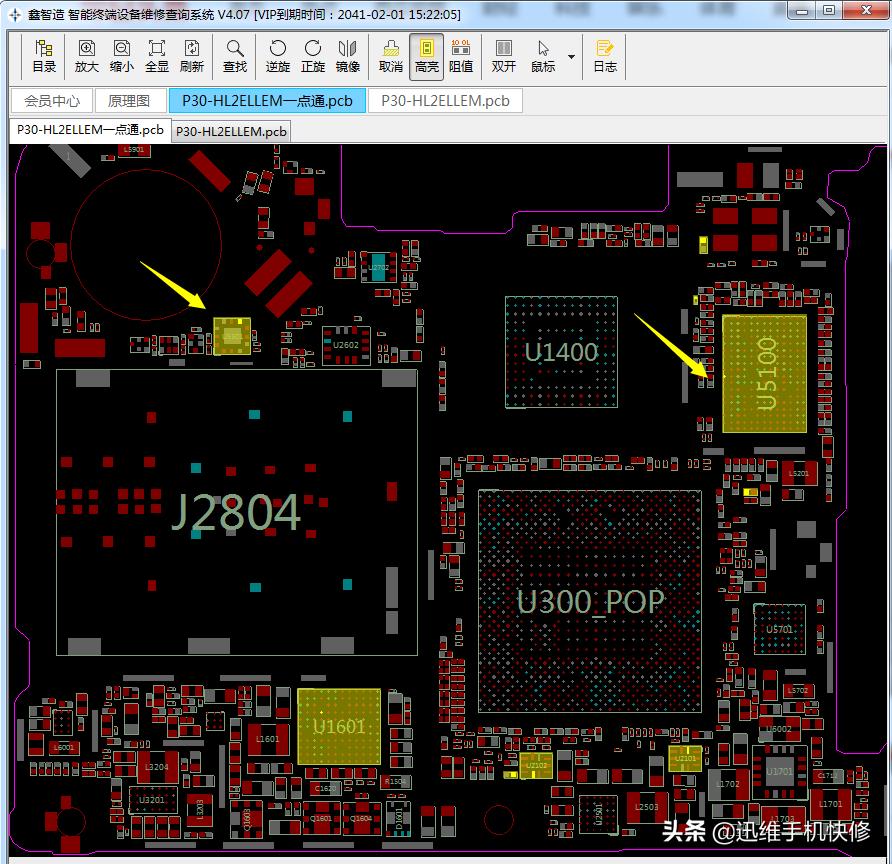This screenshot has width=892, height=864.
Task: Toggle 阻值 resistance value display
Action: 460,56
